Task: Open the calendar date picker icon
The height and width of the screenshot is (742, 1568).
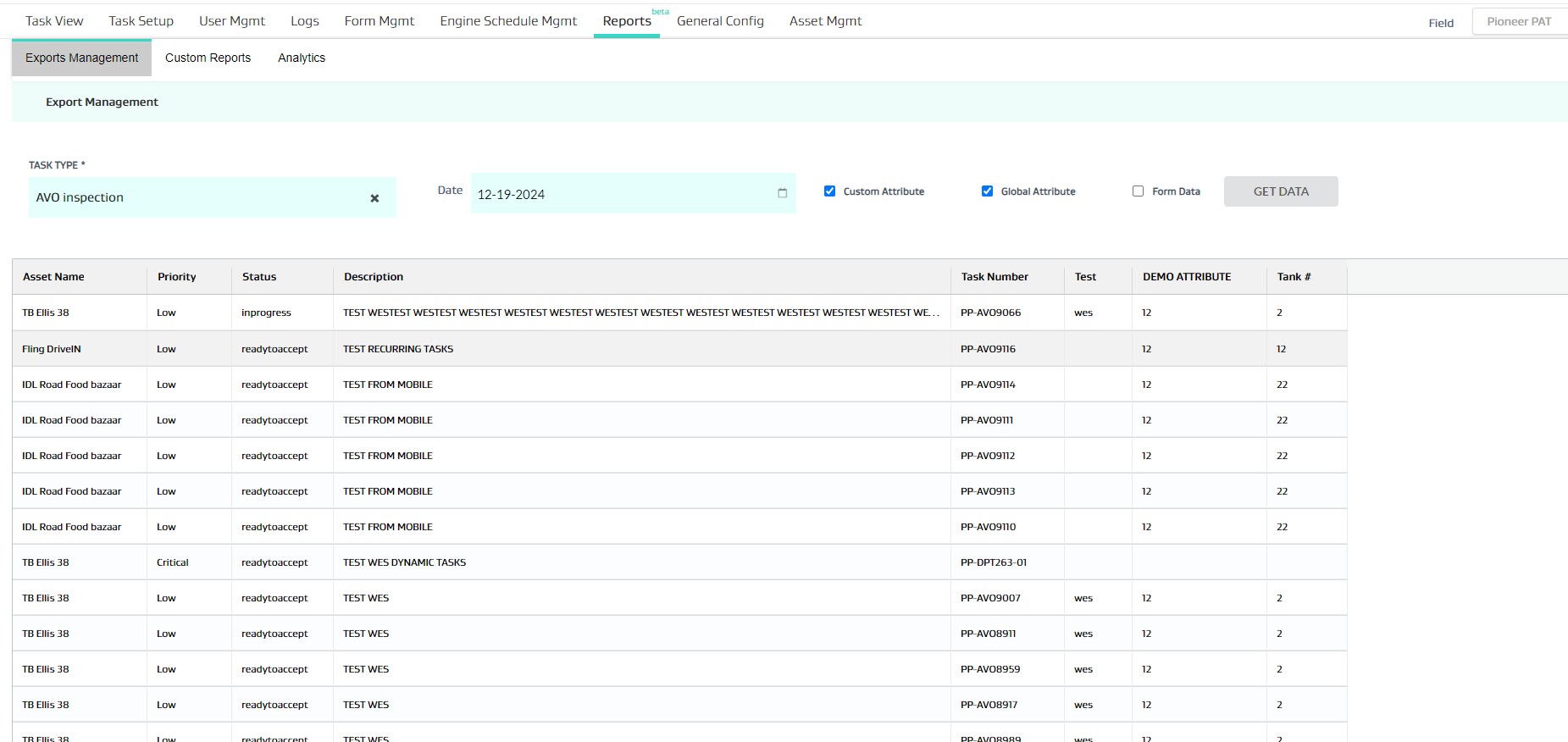Action: pyautogui.click(x=782, y=193)
